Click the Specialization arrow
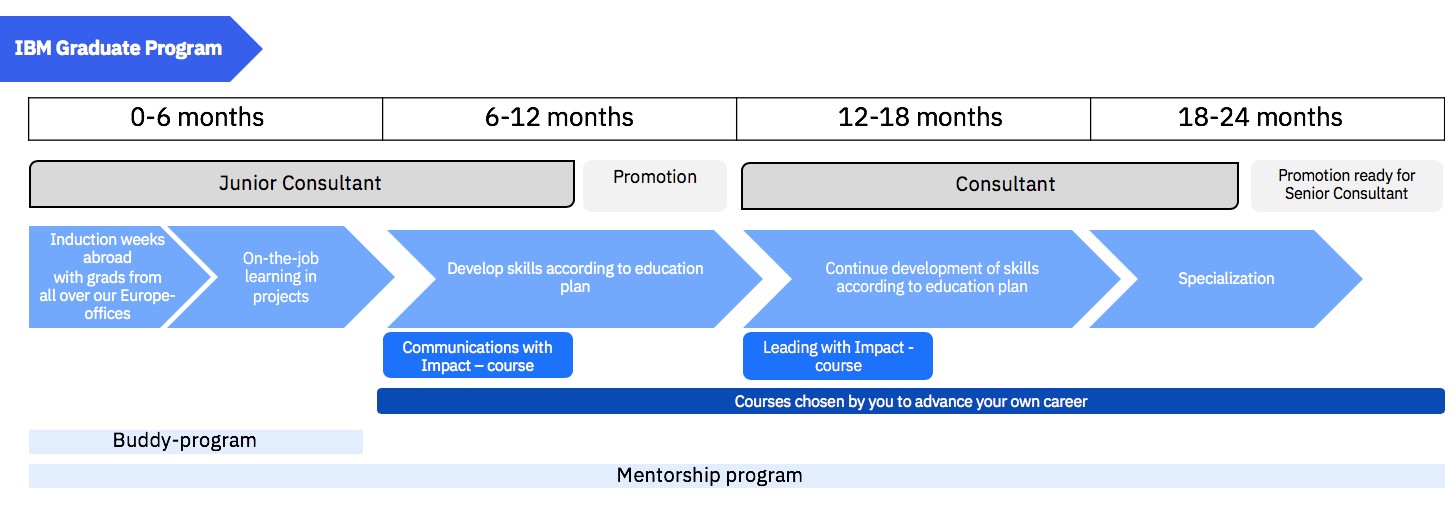 [x=1226, y=278]
